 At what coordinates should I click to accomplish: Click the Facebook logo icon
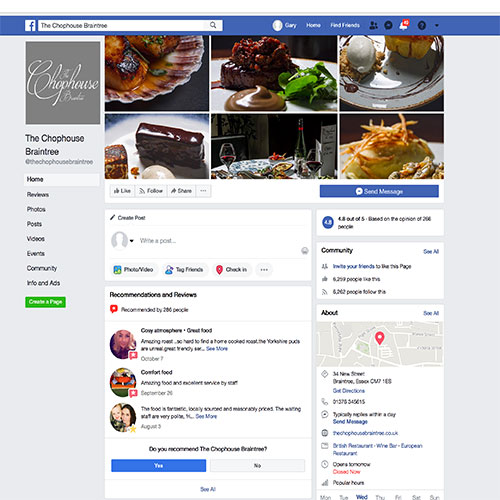[x=30, y=25]
